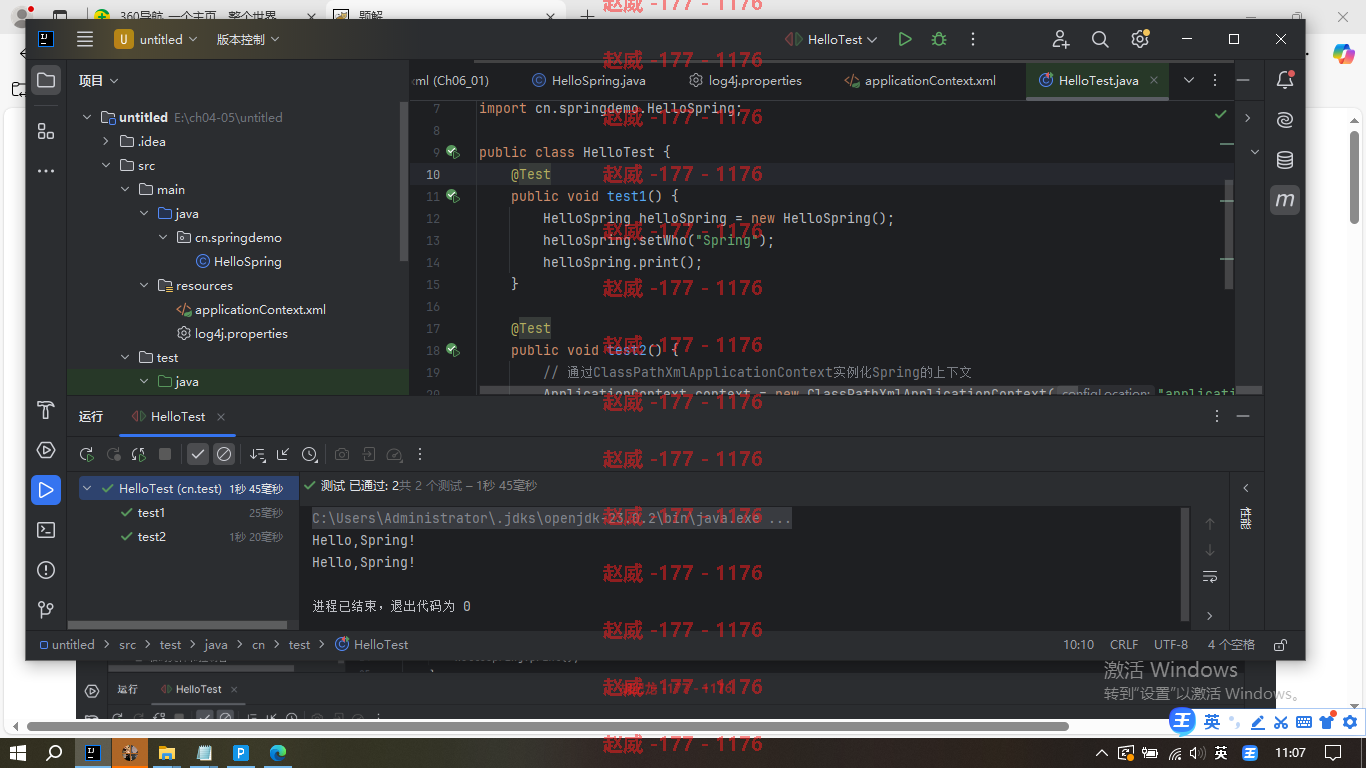Open the 版本控制 dropdown
Image resolution: width=1366 pixels, height=768 pixels.
click(248, 39)
